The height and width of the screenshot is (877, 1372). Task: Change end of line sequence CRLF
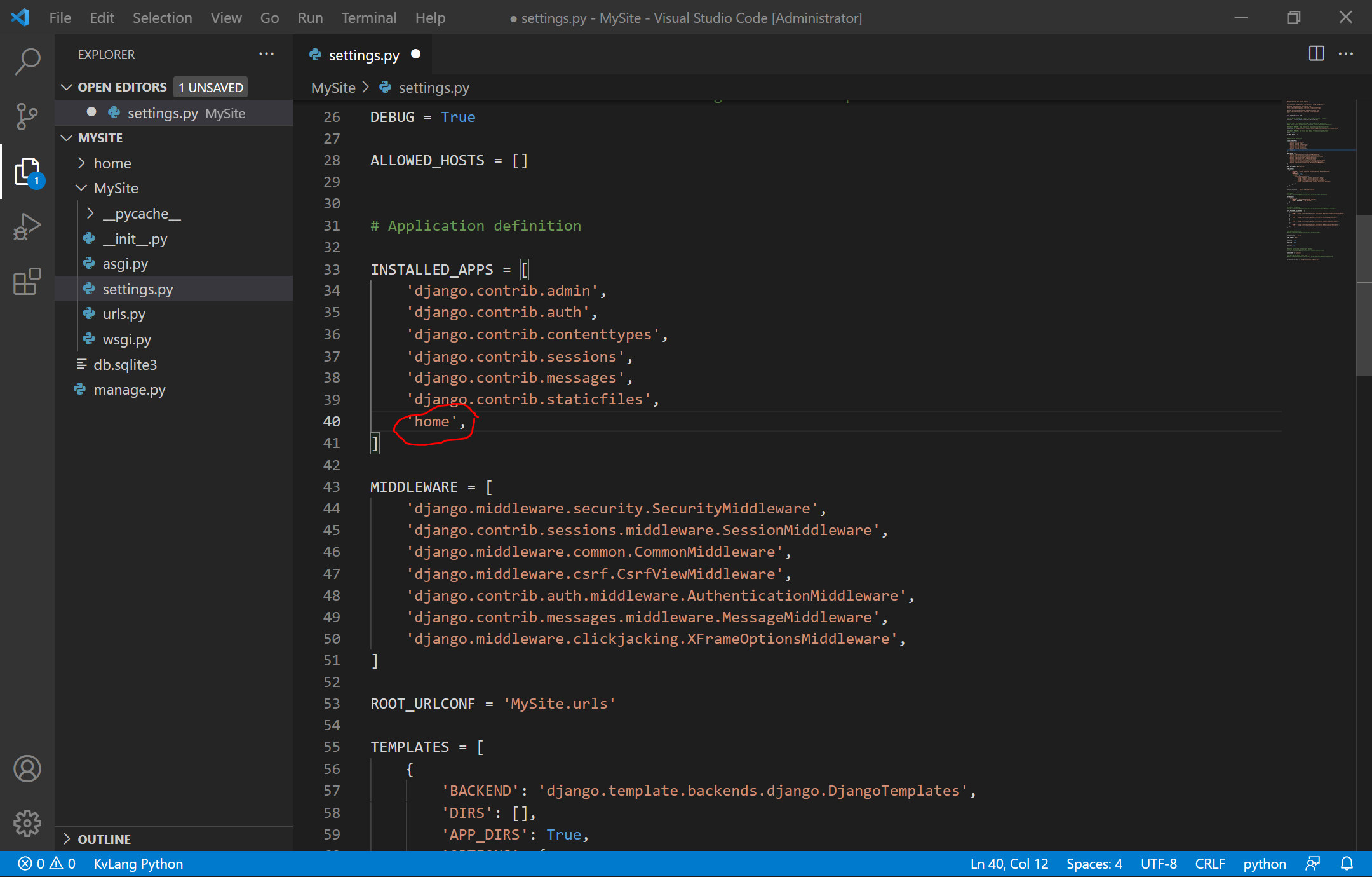coord(1209,864)
